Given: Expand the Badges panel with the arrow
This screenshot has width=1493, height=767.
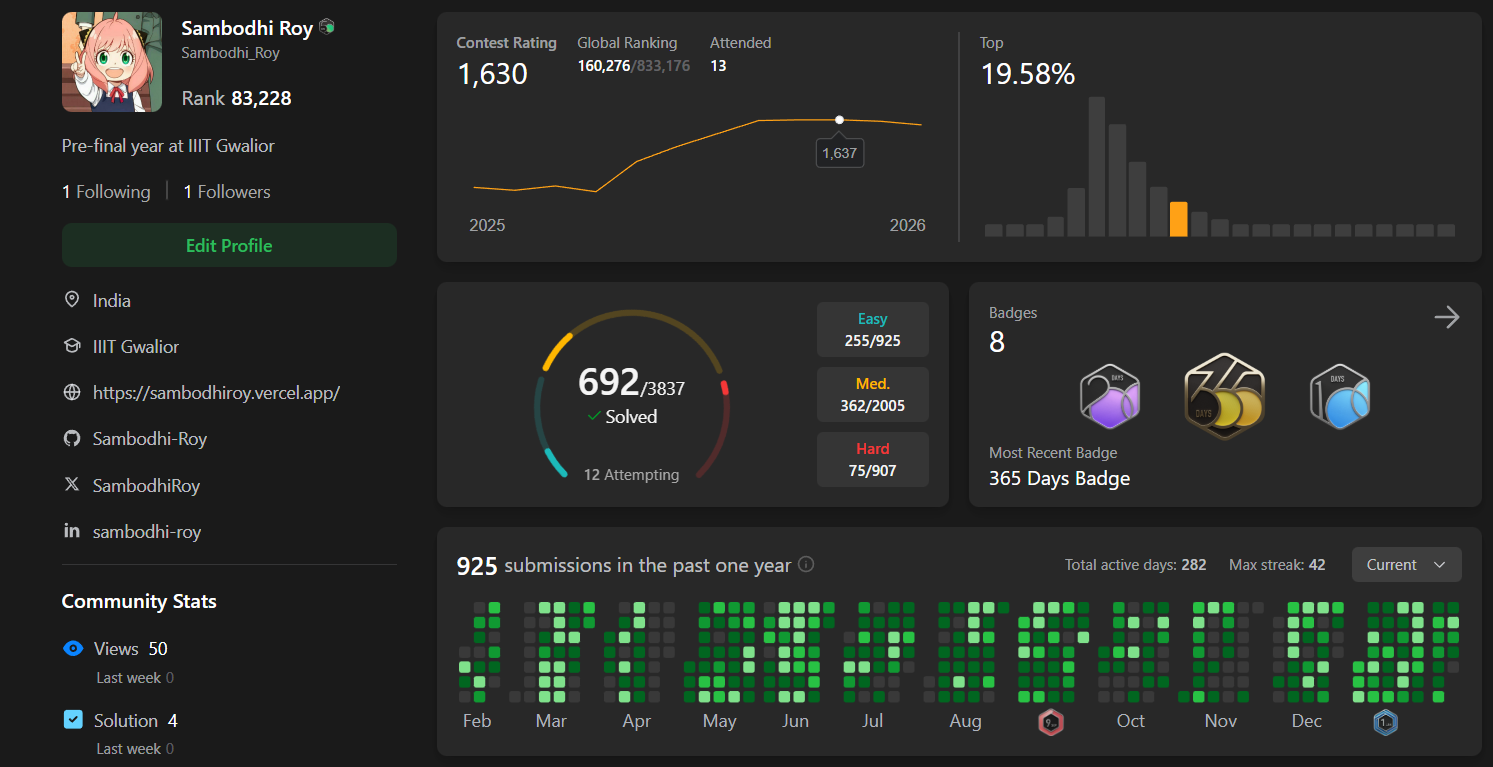Looking at the screenshot, I should [1446, 318].
